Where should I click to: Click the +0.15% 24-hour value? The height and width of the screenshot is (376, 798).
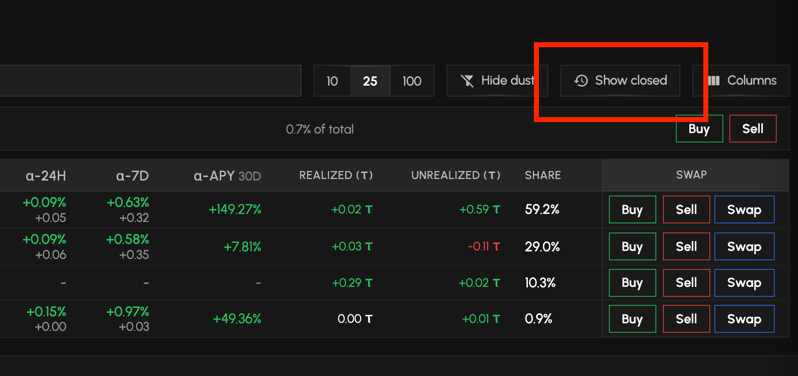(46, 311)
